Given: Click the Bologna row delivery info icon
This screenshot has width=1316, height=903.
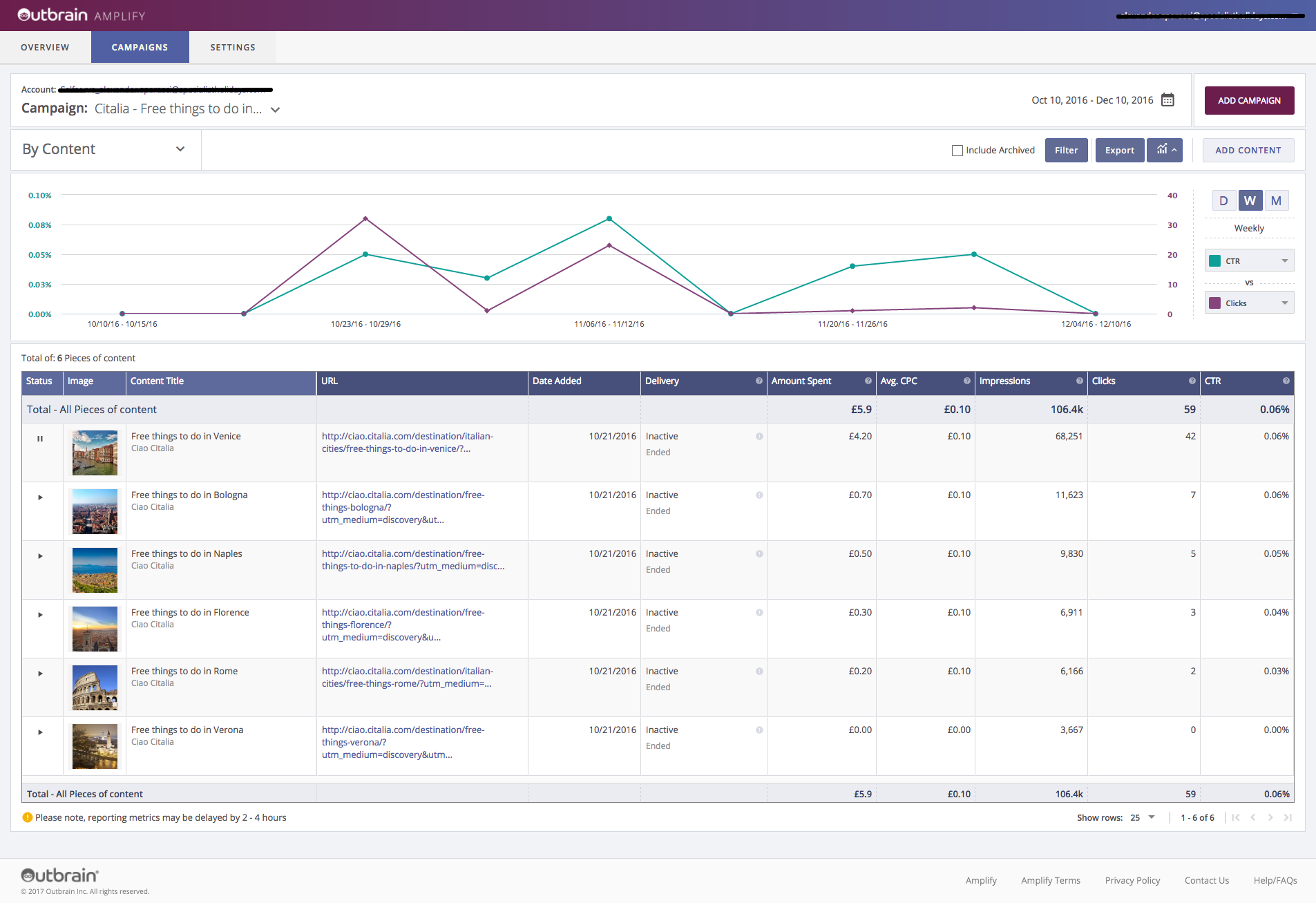Looking at the screenshot, I should pyautogui.click(x=759, y=495).
